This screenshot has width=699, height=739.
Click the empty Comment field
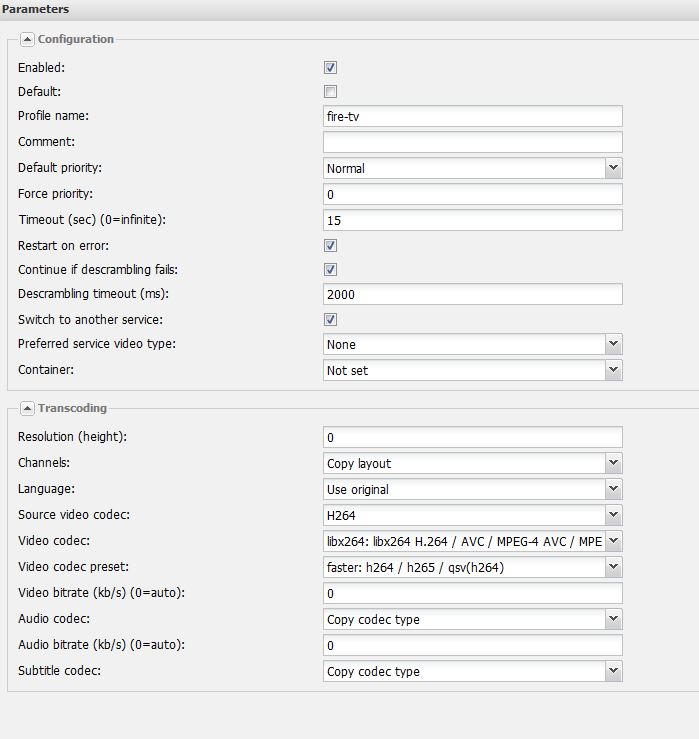click(x=473, y=142)
